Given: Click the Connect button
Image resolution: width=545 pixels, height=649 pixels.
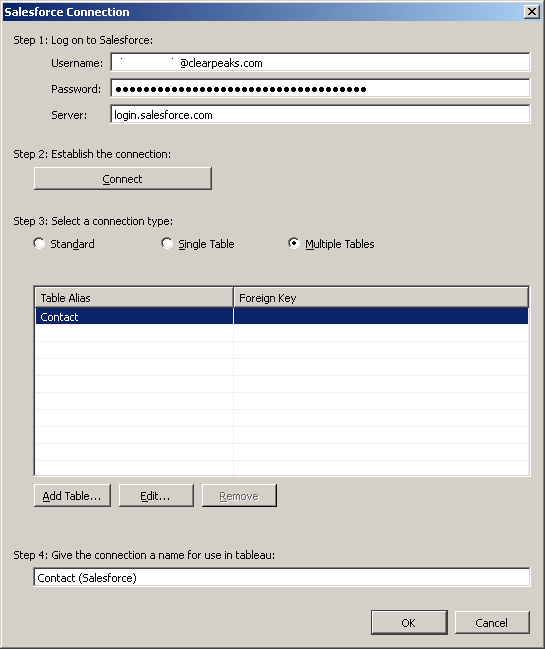Looking at the screenshot, I should point(122,179).
